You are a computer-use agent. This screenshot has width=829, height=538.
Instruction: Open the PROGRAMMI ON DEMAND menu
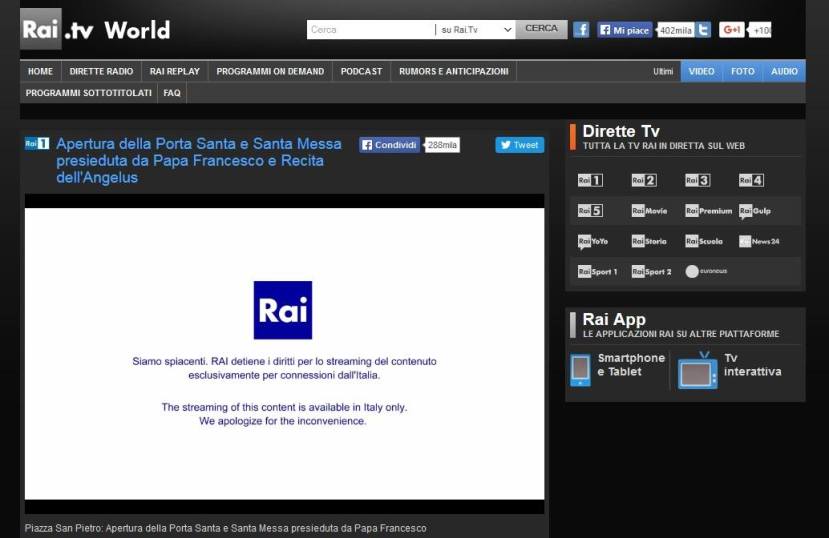270,72
